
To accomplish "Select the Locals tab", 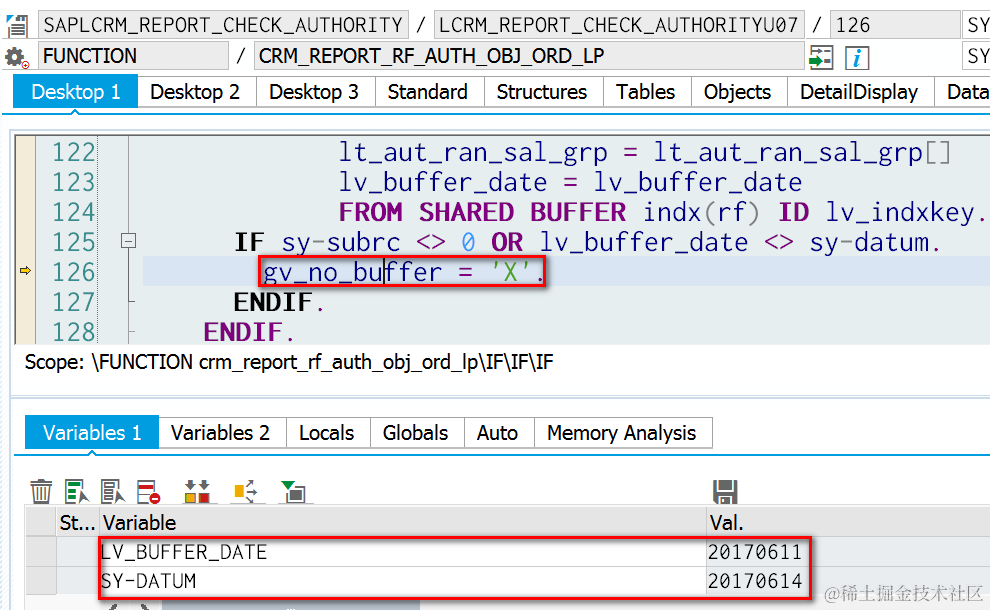I will [326, 433].
